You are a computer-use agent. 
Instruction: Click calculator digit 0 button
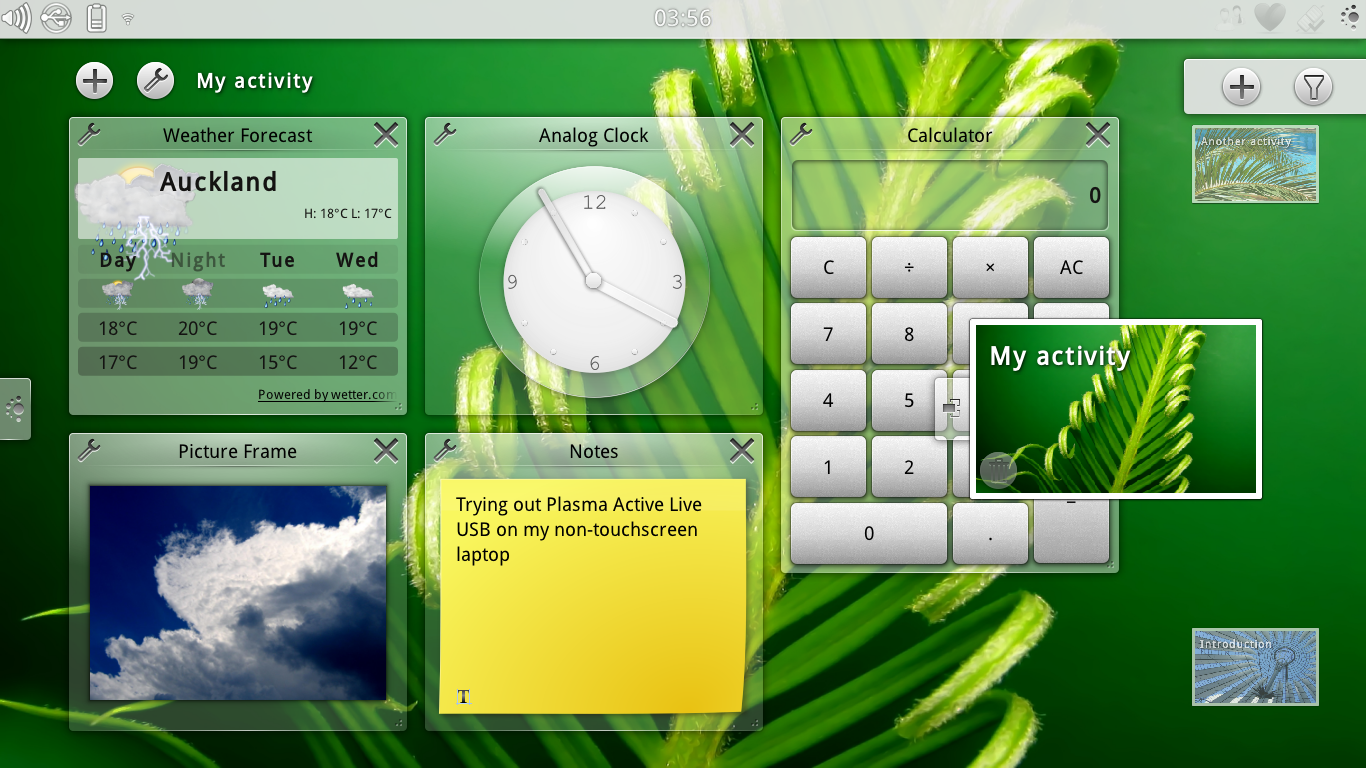point(869,533)
